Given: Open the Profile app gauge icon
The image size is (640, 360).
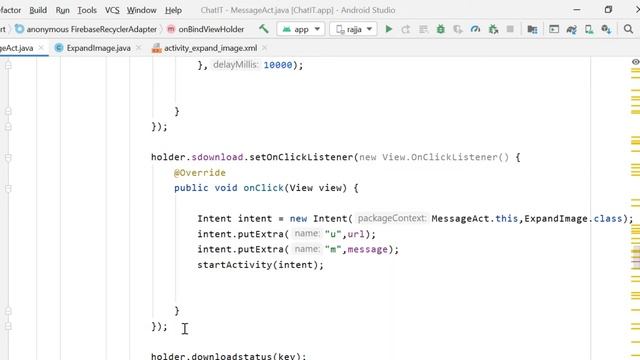Looking at the screenshot, I should (x=475, y=29).
